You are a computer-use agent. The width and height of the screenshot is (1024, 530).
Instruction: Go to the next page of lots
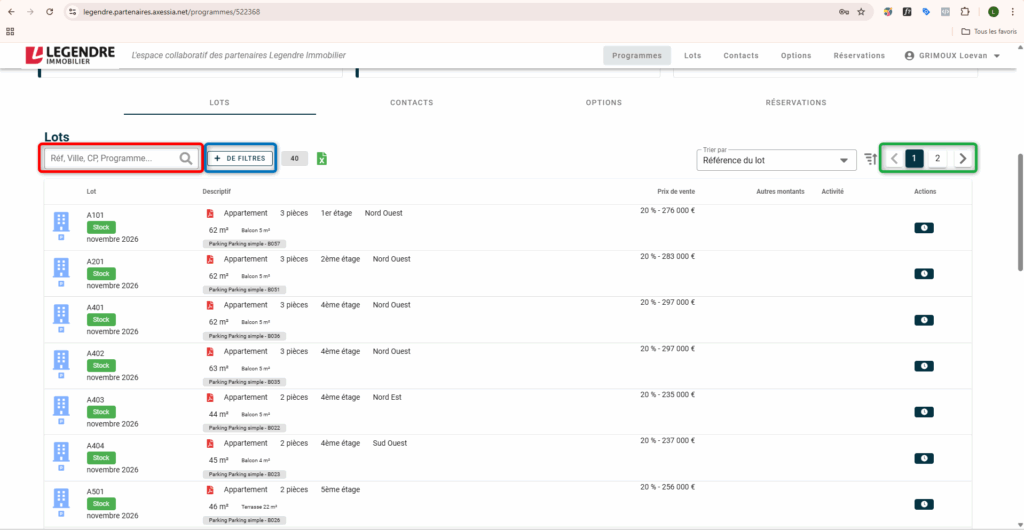pos(962,158)
